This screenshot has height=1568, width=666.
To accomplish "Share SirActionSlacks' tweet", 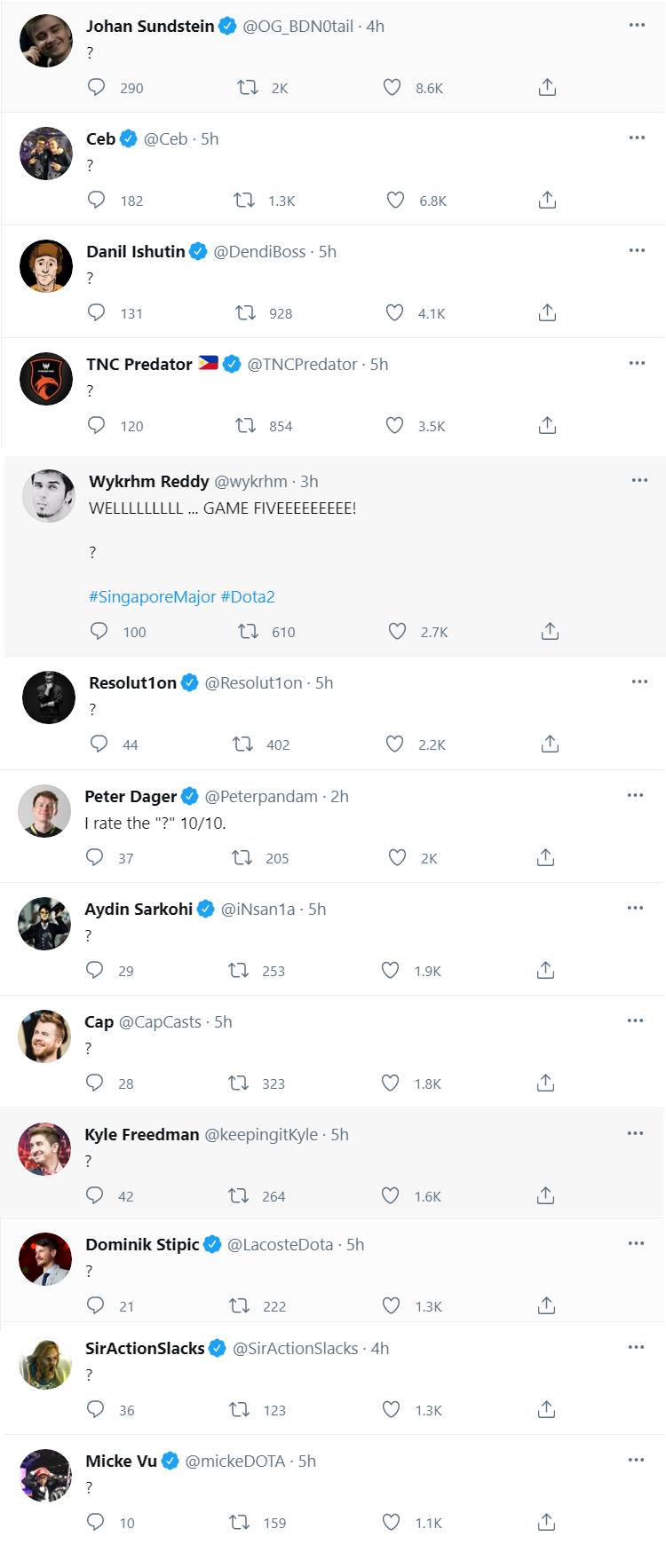I will click(546, 1409).
